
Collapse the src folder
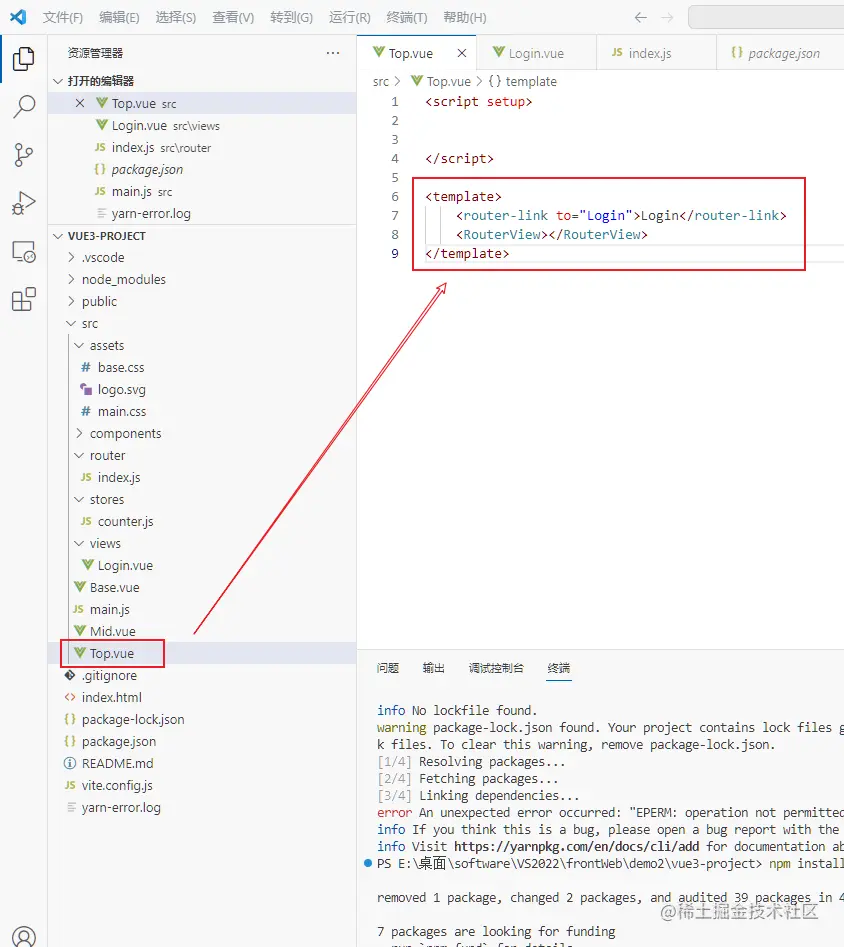click(202, 324)
